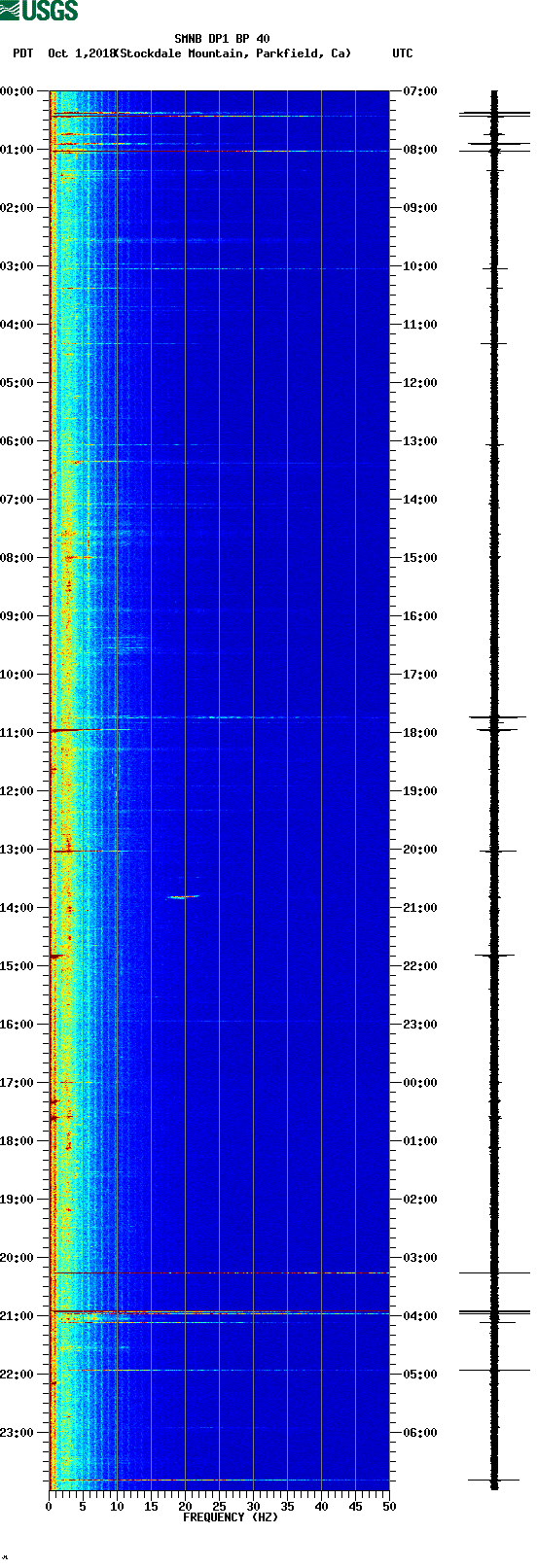Click the 00:00 PDT time label
The width and height of the screenshot is (537, 1568).
[x=18, y=91]
